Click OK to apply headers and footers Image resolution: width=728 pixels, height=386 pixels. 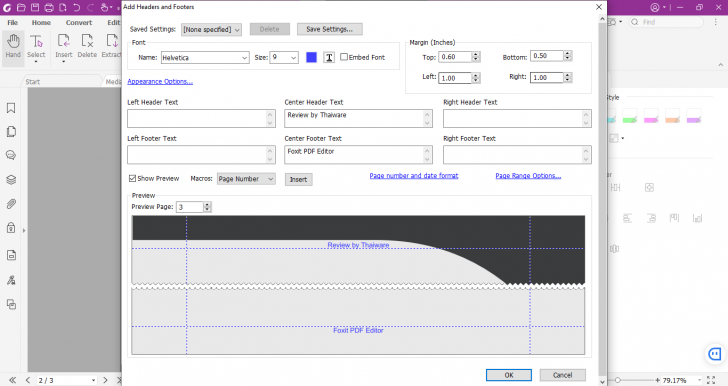point(509,375)
